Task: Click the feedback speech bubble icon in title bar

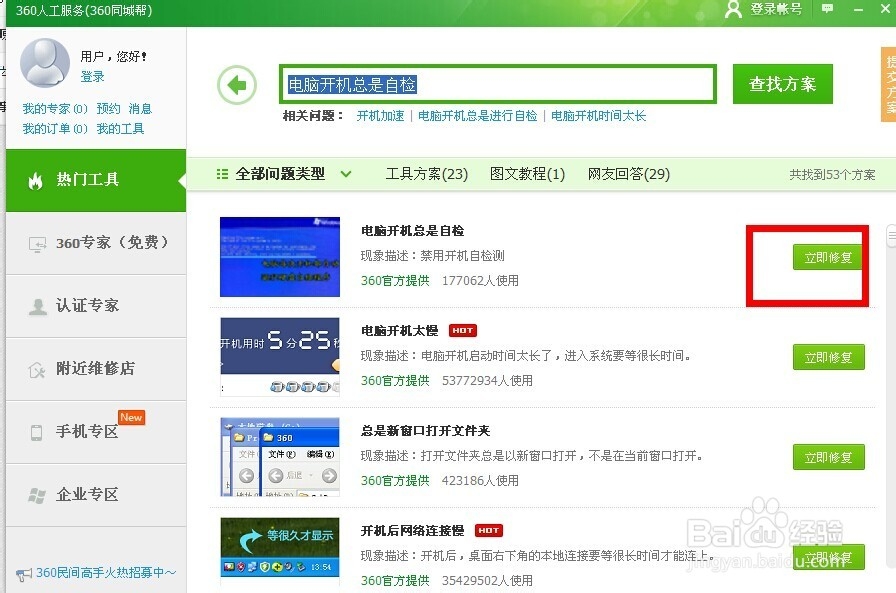Action: pyautogui.click(x=827, y=9)
